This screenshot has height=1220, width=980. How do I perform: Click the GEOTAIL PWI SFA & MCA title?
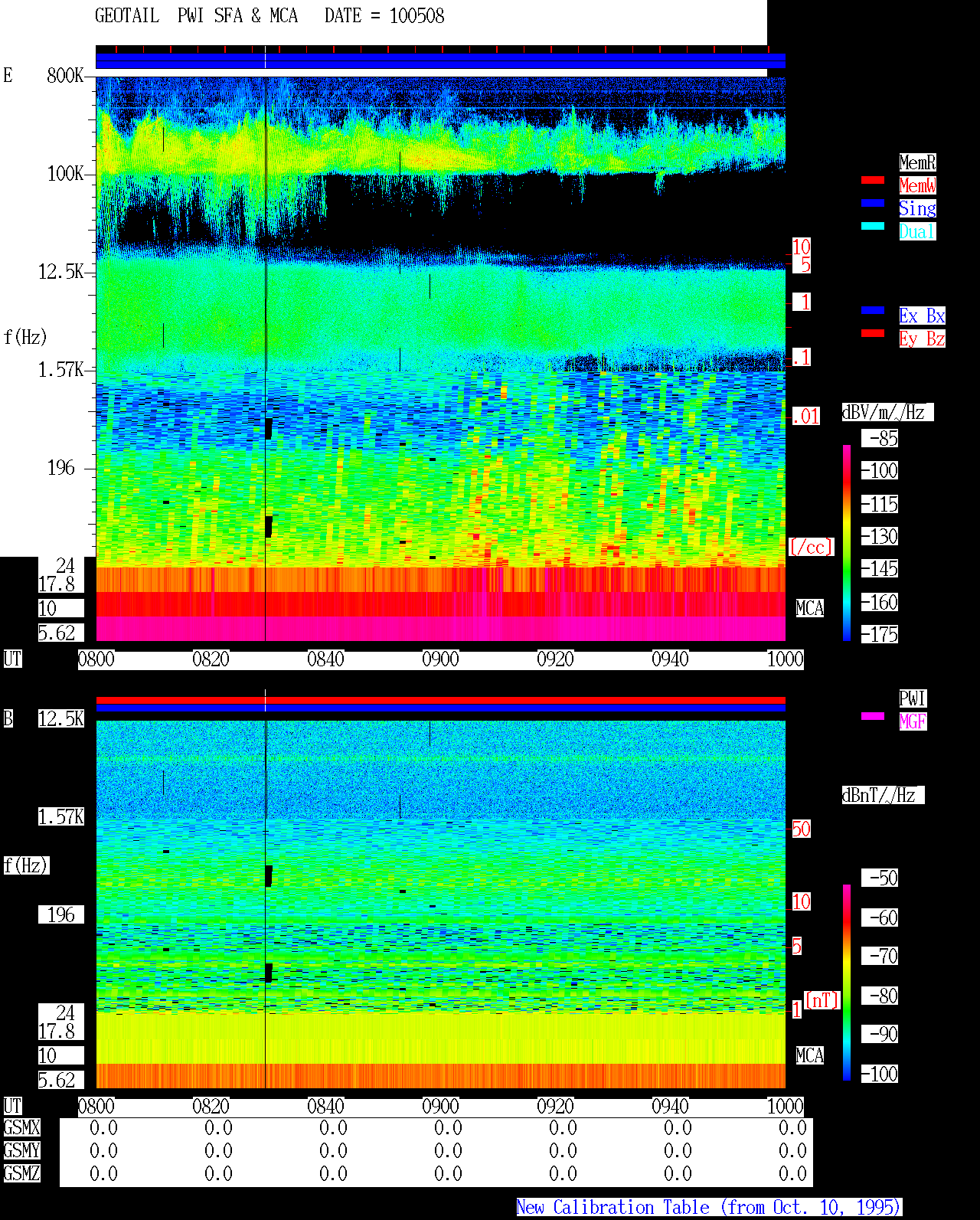[196, 16]
